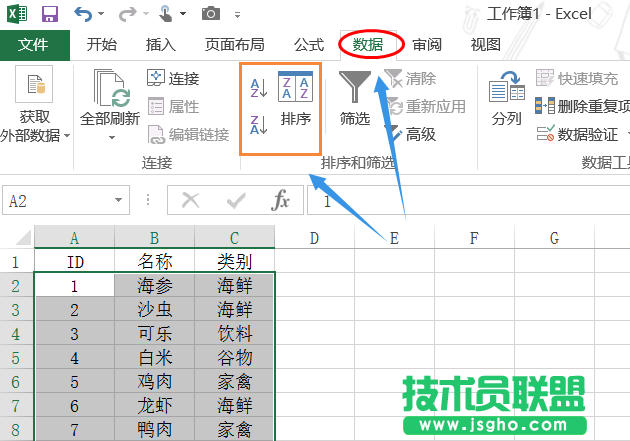Expand the Name Box dropdown arrow
This screenshot has width=630, height=441.
(x=119, y=200)
